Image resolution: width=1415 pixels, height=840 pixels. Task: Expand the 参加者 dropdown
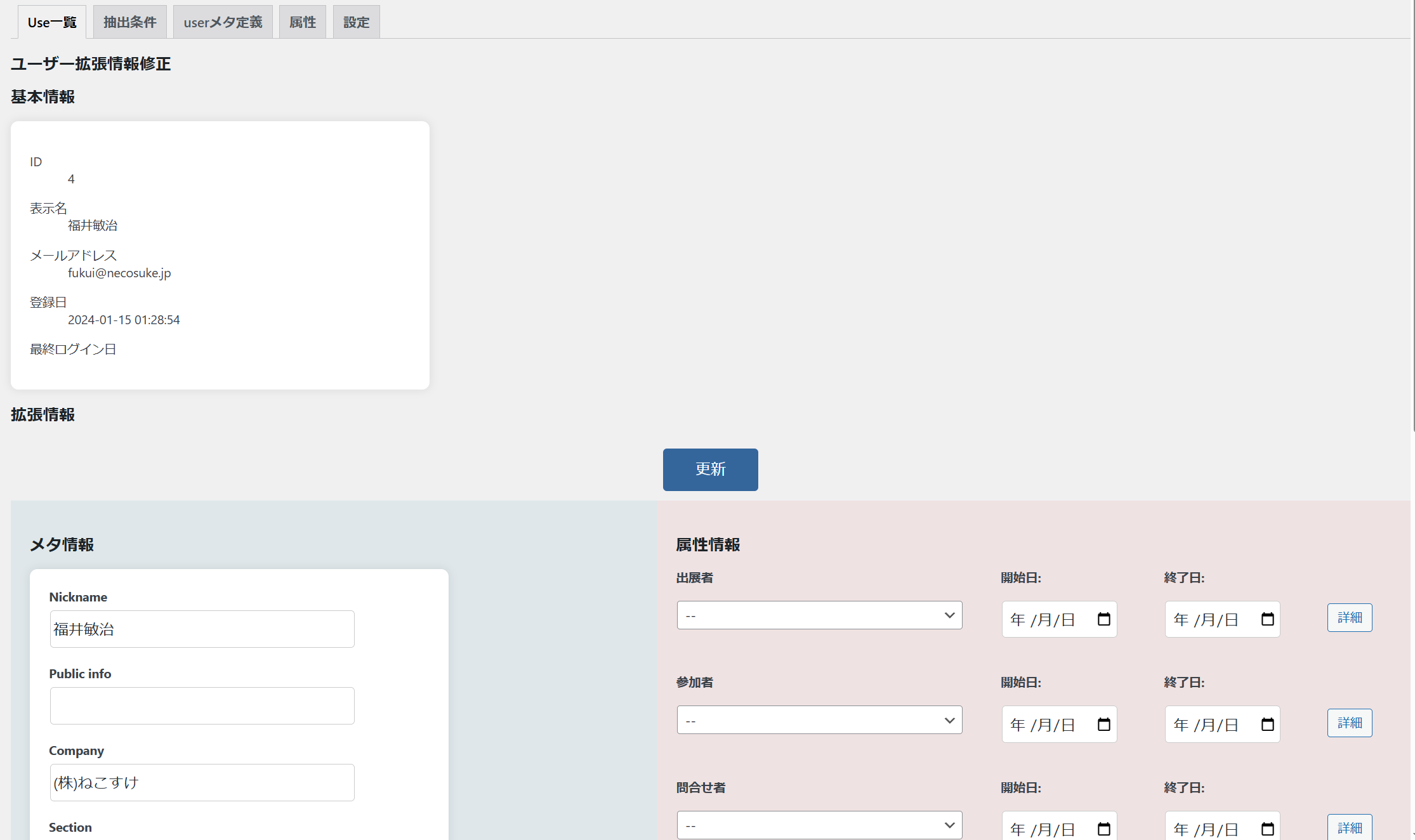[x=819, y=721]
